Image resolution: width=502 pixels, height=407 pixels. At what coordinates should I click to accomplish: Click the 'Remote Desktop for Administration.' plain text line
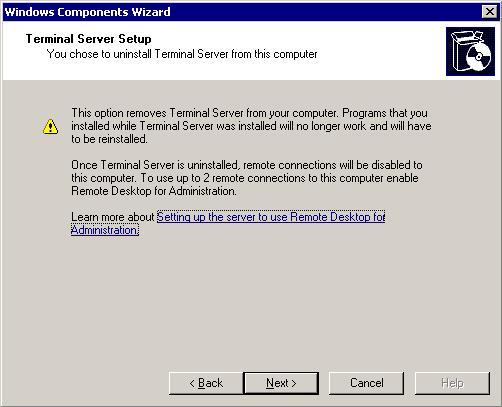point(154,191)
